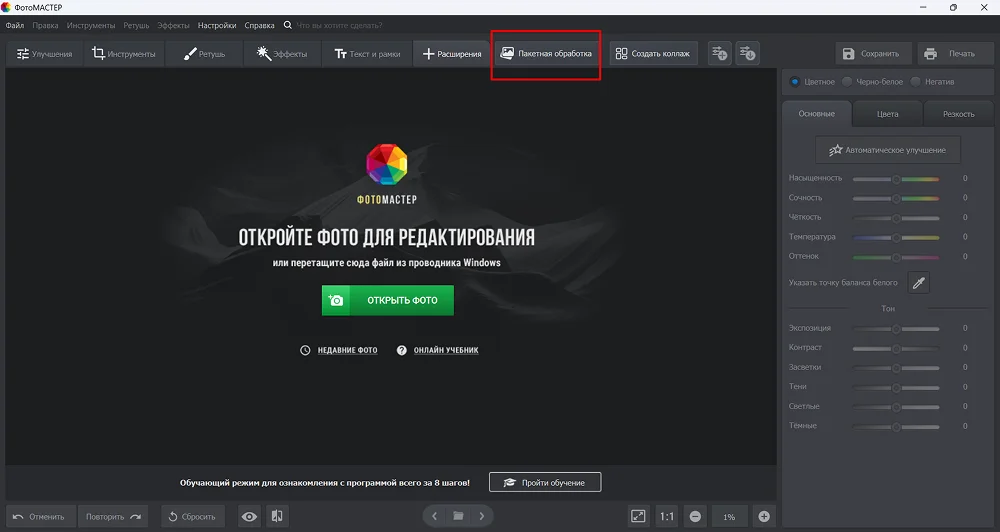1000x532 pixels.
Task: Open the Эффекты tab
Action: coord(282,54)
